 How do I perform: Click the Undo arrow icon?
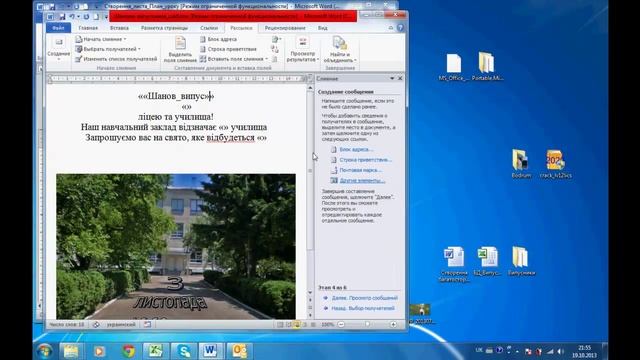click(x=72, y=17)
